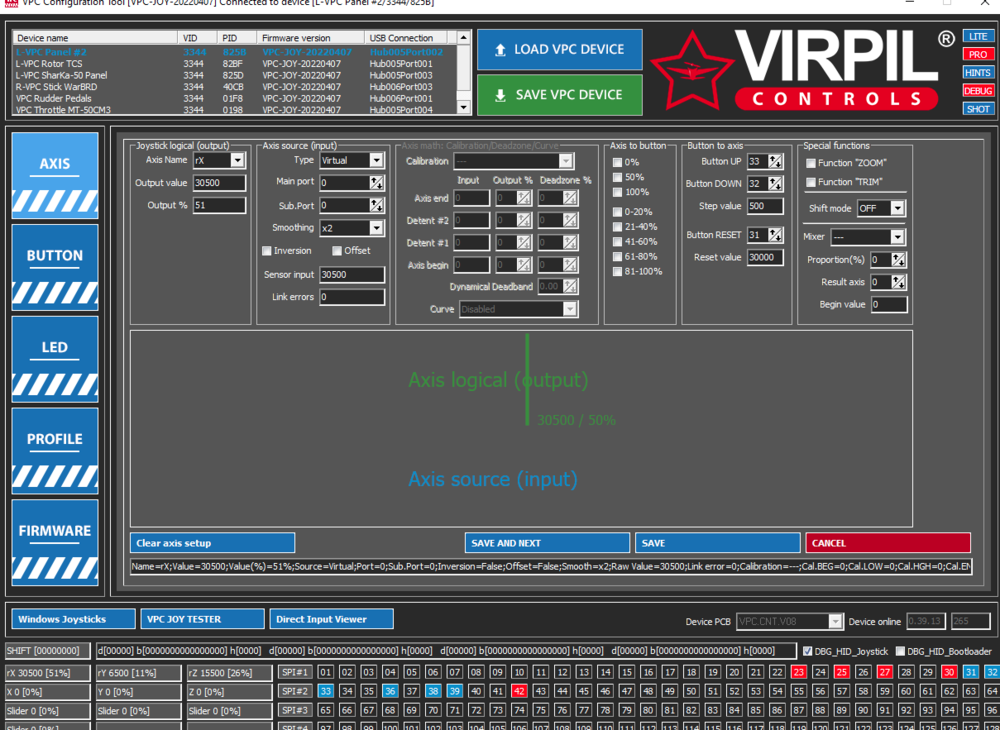Switch to LITE mode
Viewport: 1000px width, 730px height.
[x=978, y=36]
